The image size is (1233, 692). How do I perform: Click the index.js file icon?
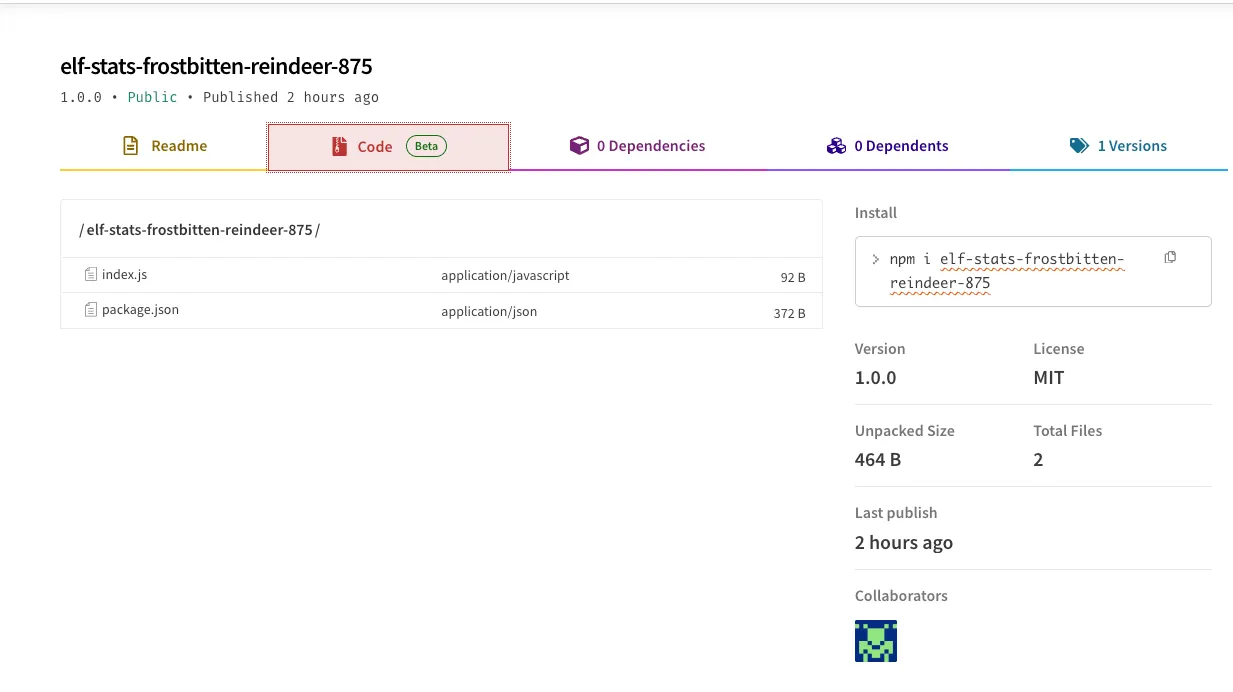pyautogui.click(x=91, y=274)
